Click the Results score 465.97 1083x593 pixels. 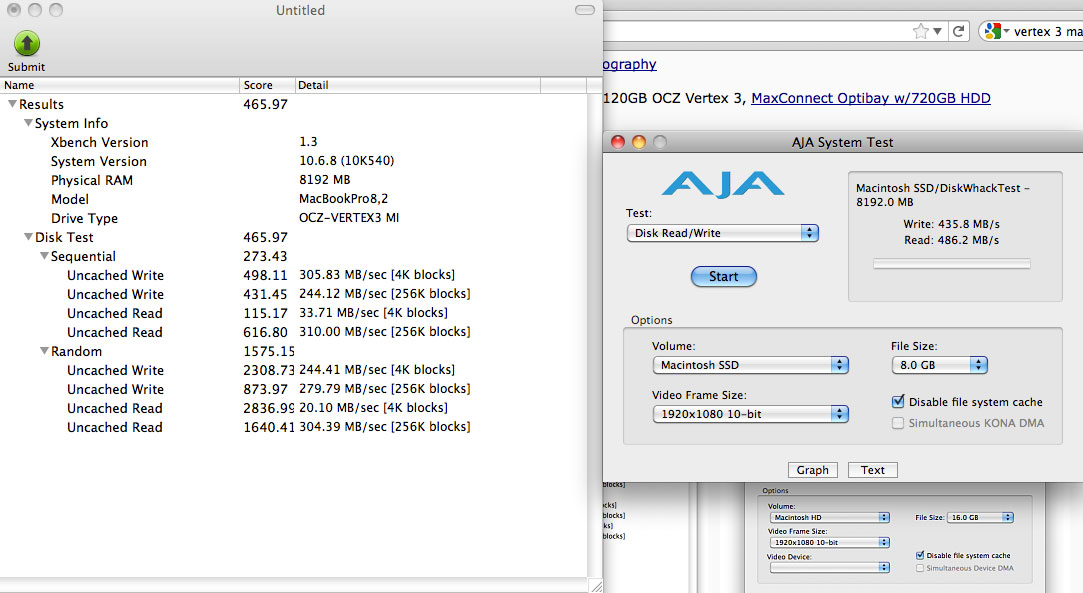(x=265, y=104)
